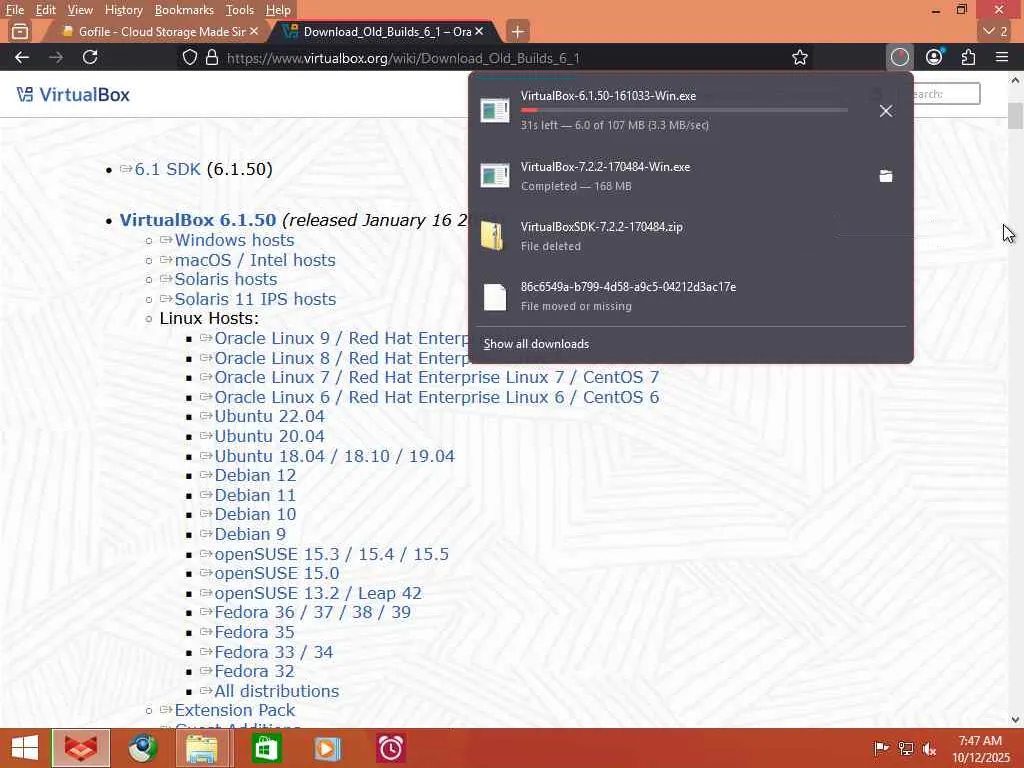
Task: Open the File menu
Action: click(14, 10)
